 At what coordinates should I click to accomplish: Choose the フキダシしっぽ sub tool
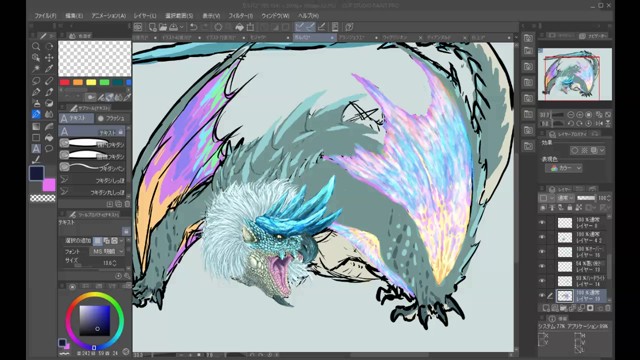click(x=92, y=180)
